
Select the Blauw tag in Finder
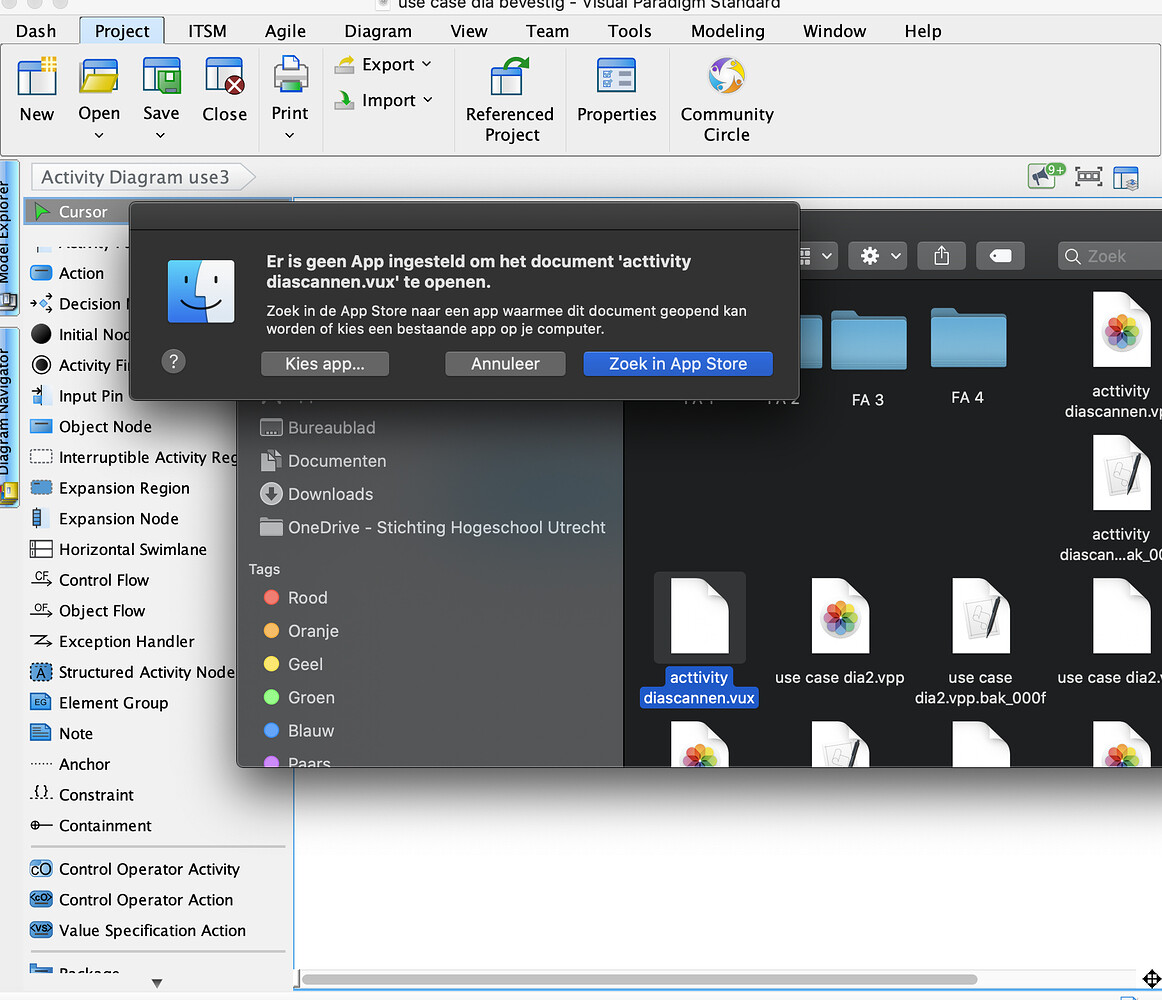point(299,731)
